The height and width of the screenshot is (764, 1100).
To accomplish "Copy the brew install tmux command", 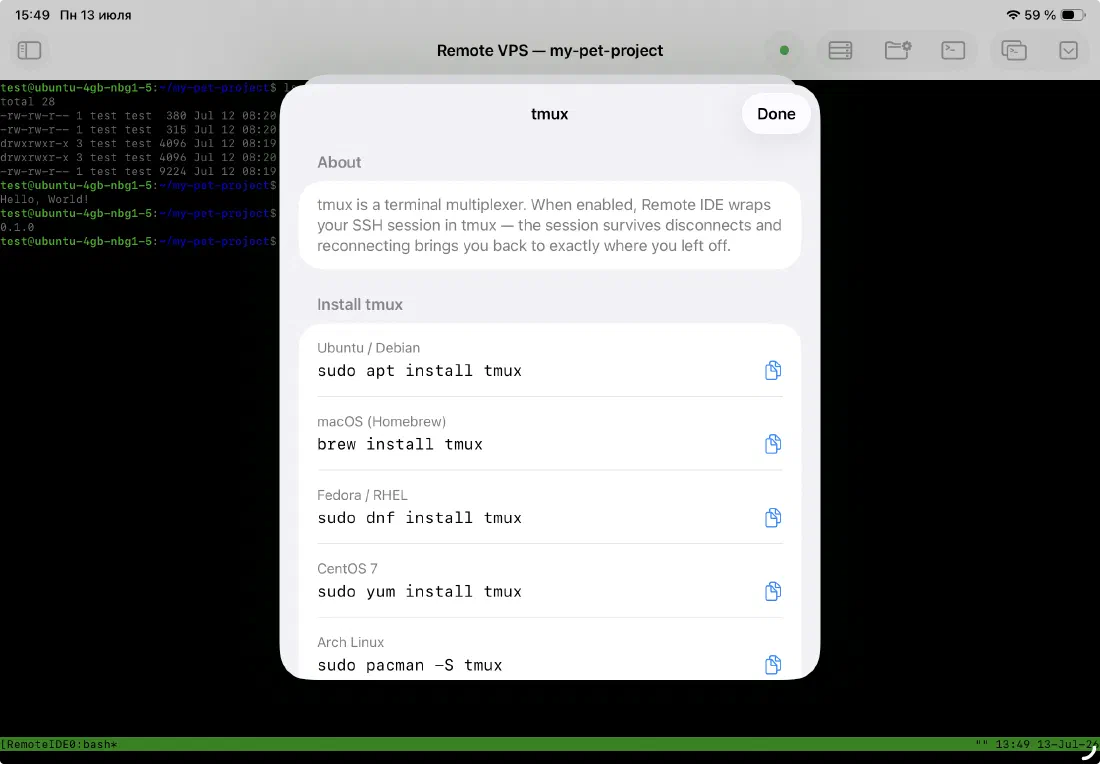I will tap(772, 444).
